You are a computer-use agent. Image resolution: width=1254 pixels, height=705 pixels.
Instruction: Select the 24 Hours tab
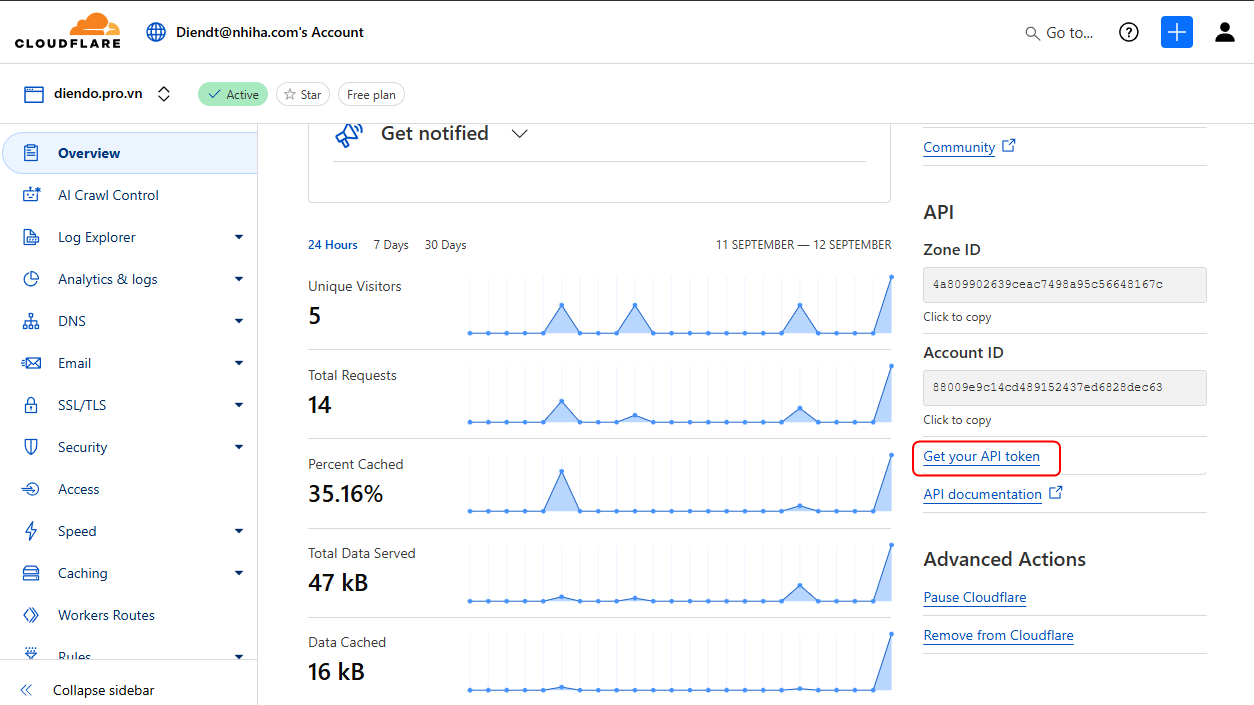coord(333,245)
